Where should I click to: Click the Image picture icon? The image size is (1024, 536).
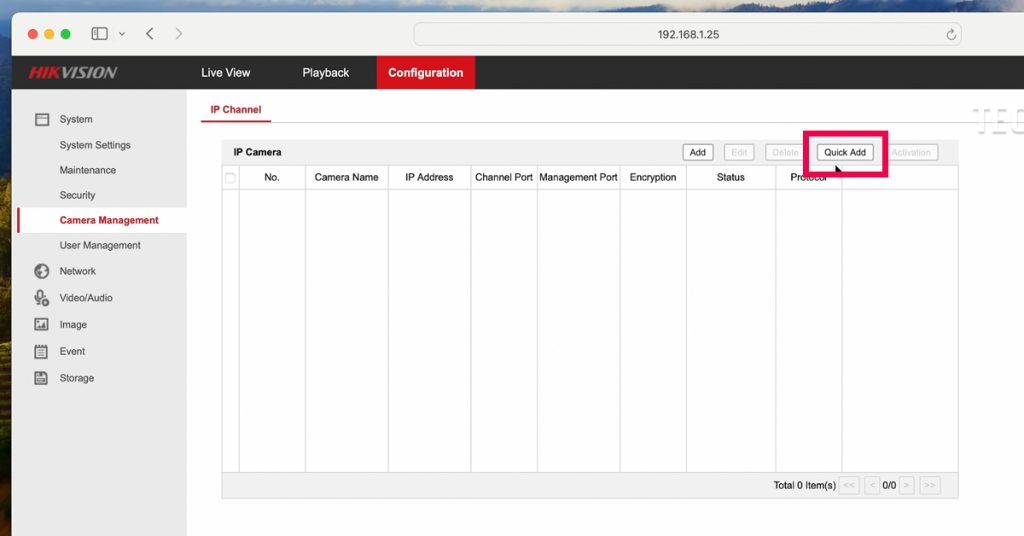tap(42, 325)
